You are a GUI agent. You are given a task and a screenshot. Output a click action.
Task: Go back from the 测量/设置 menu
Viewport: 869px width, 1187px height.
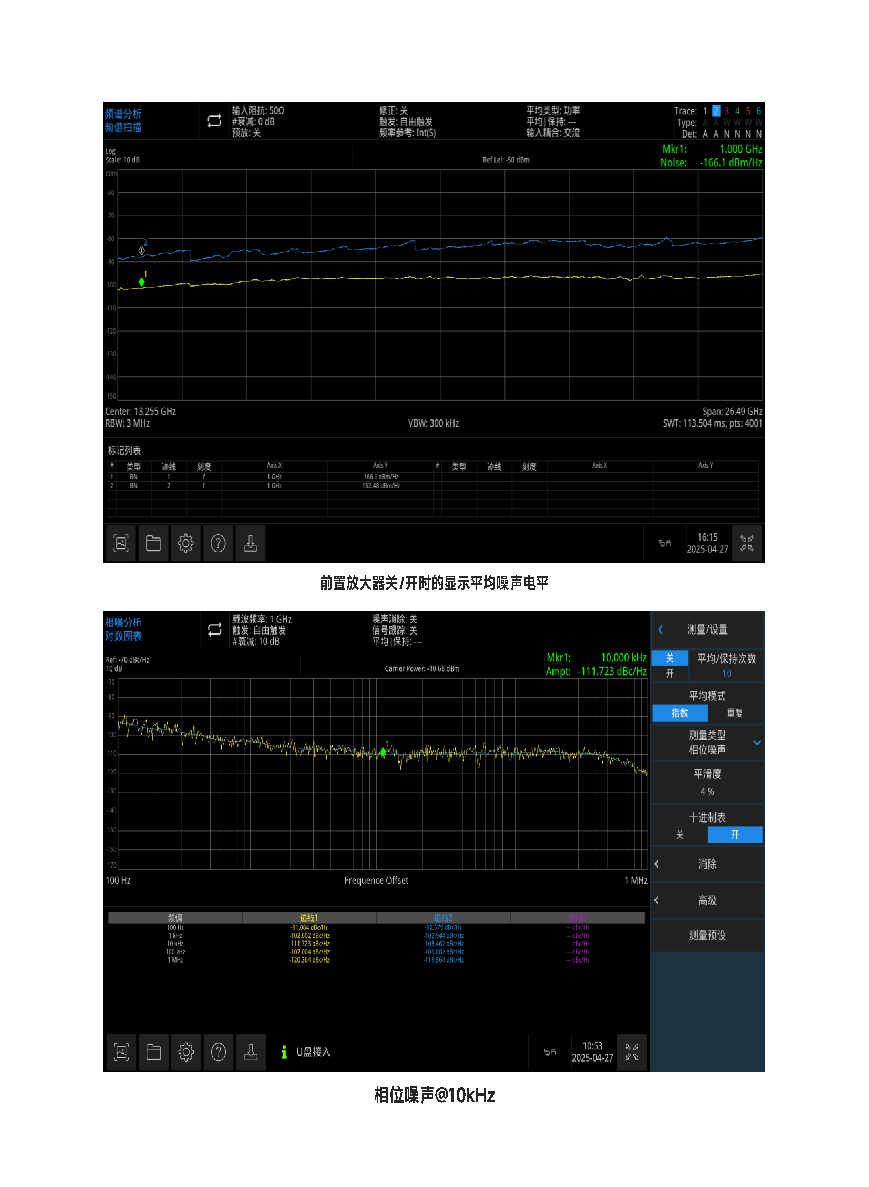point(661,630)
